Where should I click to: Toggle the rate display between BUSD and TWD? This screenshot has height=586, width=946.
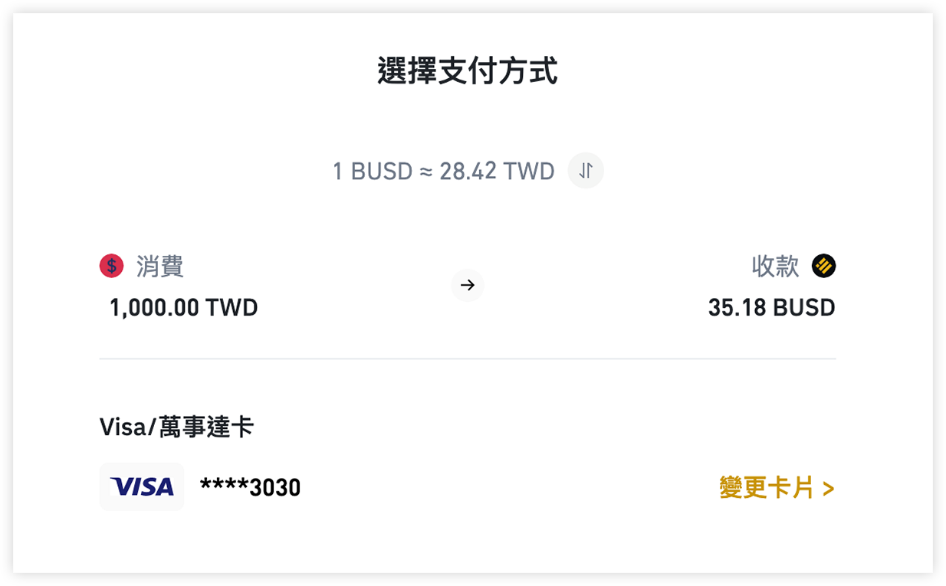click(x=585, y=170)
